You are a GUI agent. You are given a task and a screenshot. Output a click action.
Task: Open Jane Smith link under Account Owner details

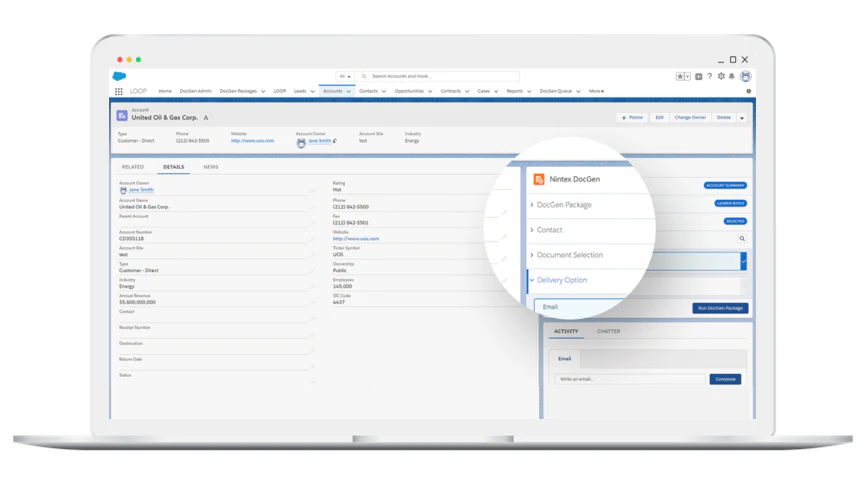(x=141, y=190)
